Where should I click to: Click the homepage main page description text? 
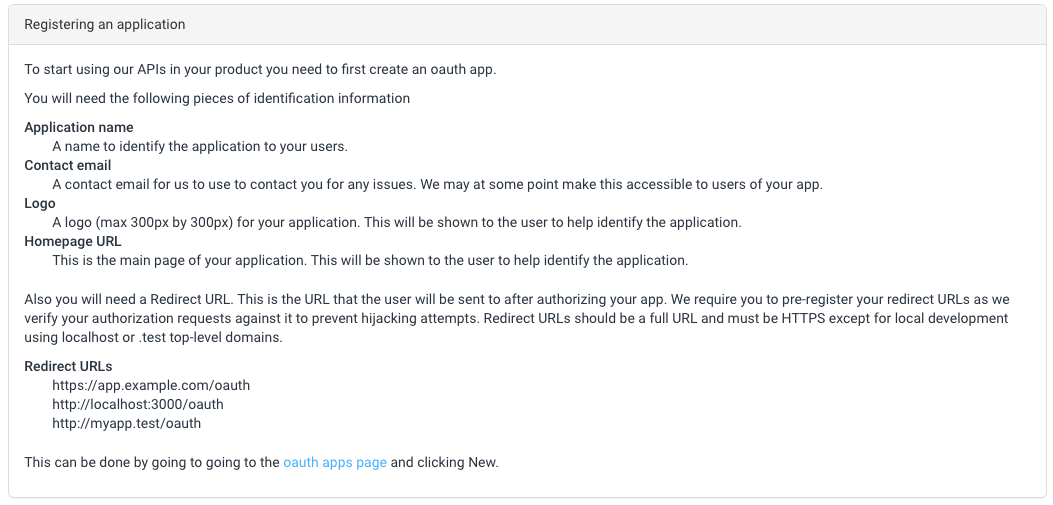pyautogui.click(x=370, y=260)
